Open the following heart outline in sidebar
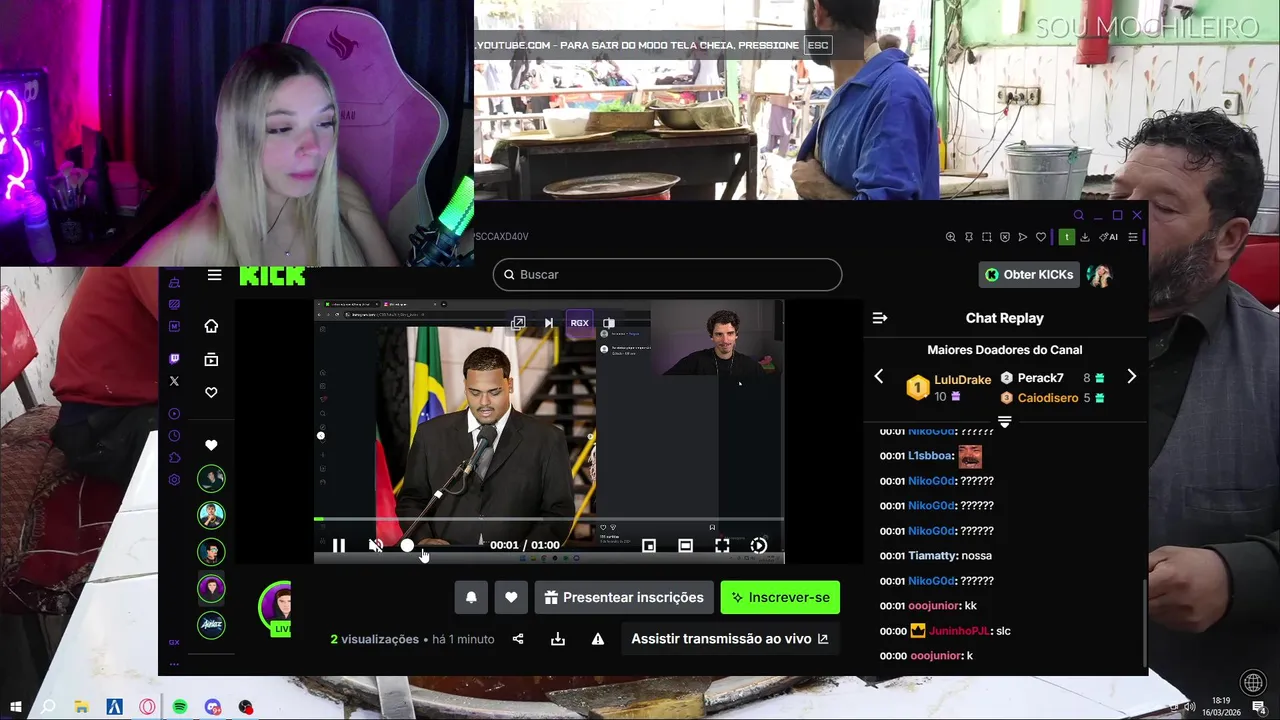This screenshot has height=720, width=1280. tap(211, 393)
